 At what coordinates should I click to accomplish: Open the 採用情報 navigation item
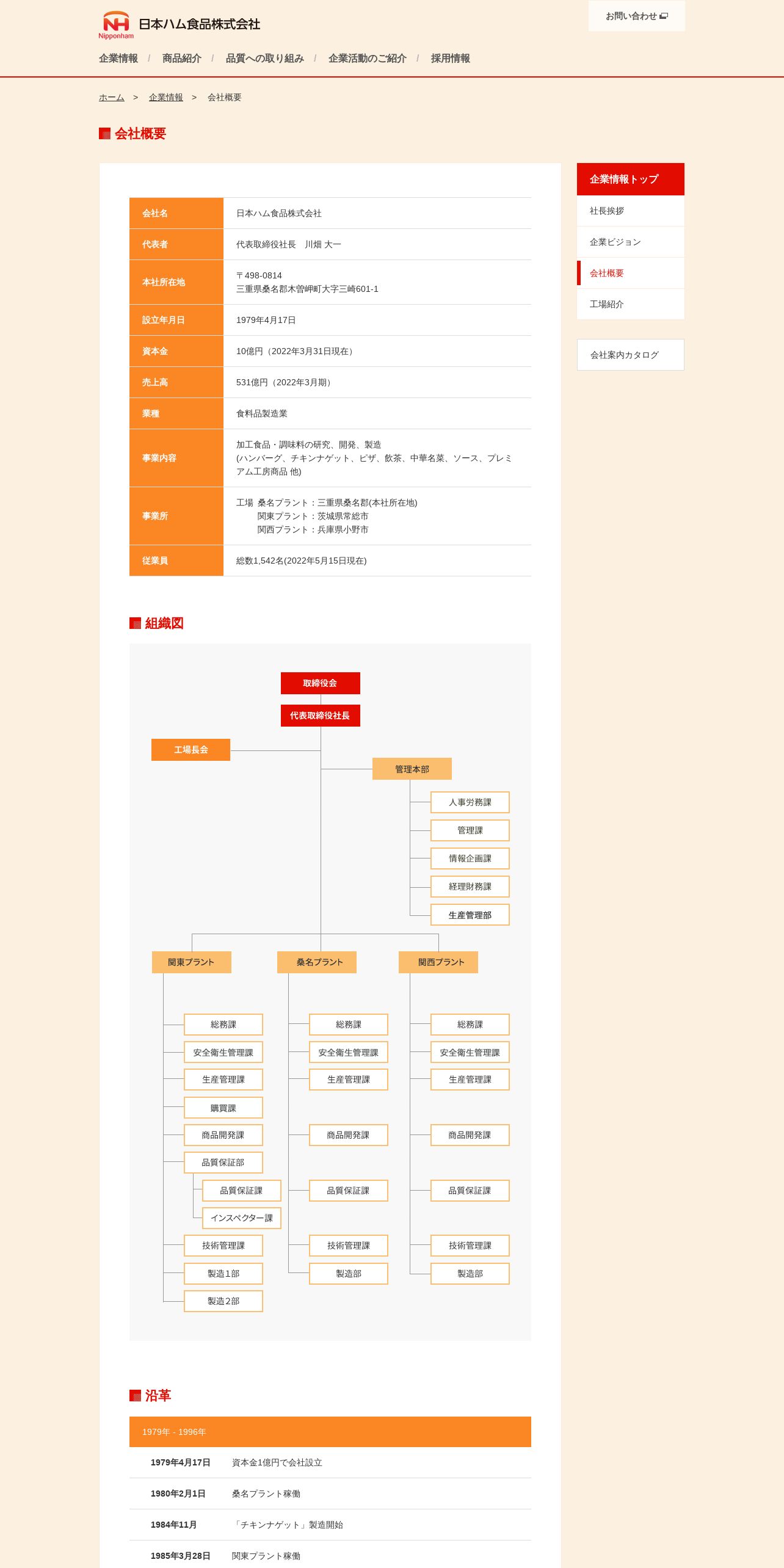(451, 59)
